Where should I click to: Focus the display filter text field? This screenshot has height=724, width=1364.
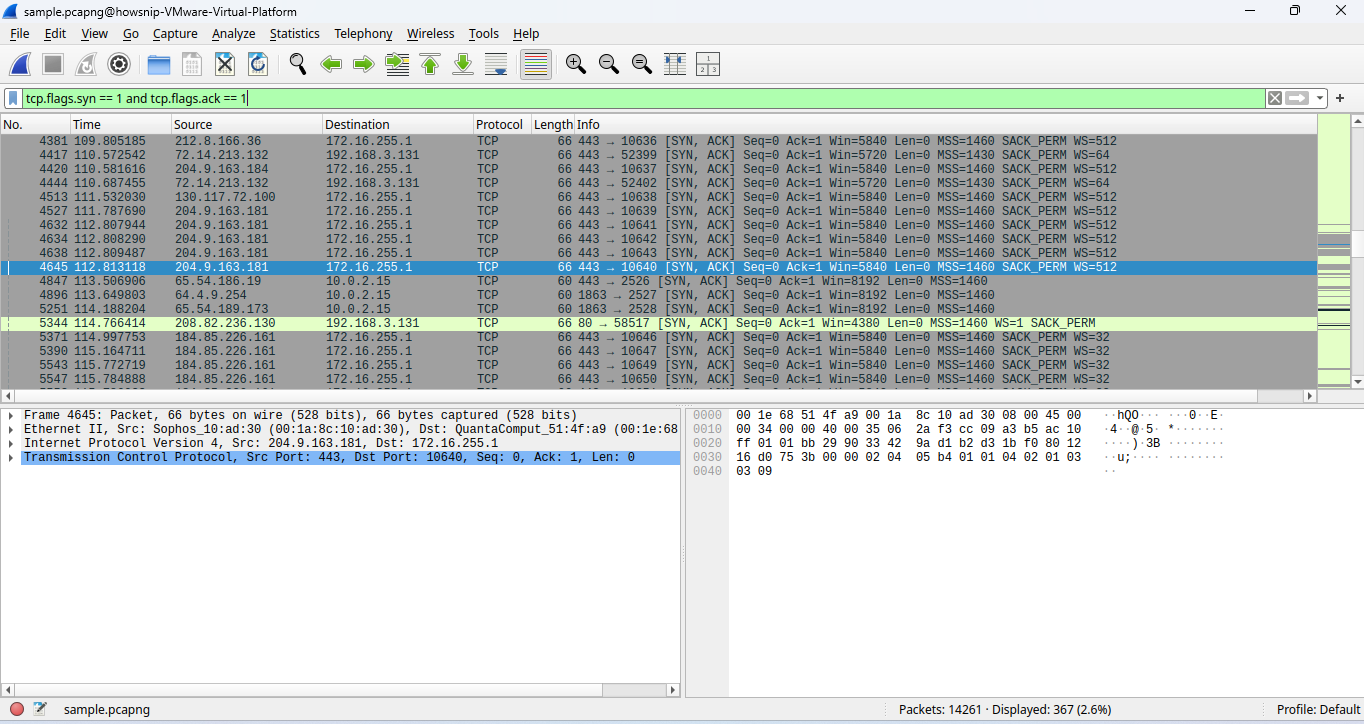644,98
